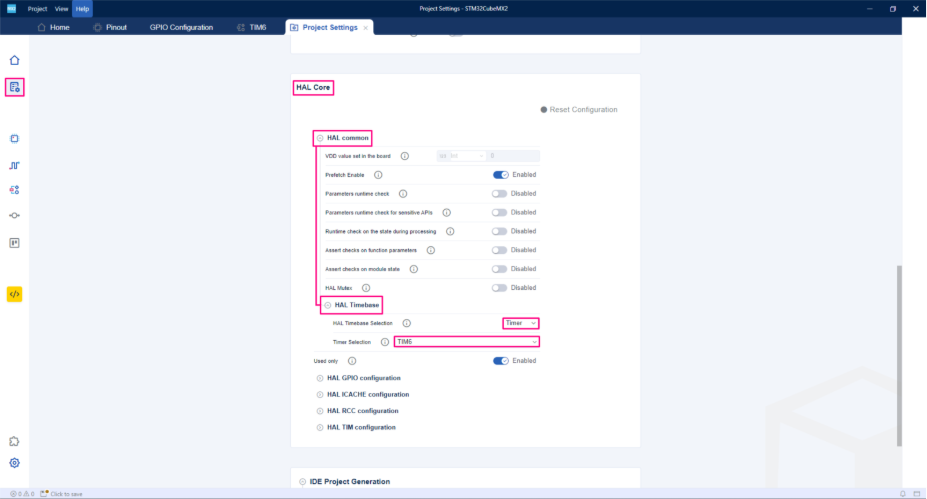Viewport: 927px width, 499px height.
Task: Click the 'Click to save' status button
Action: 61,494
